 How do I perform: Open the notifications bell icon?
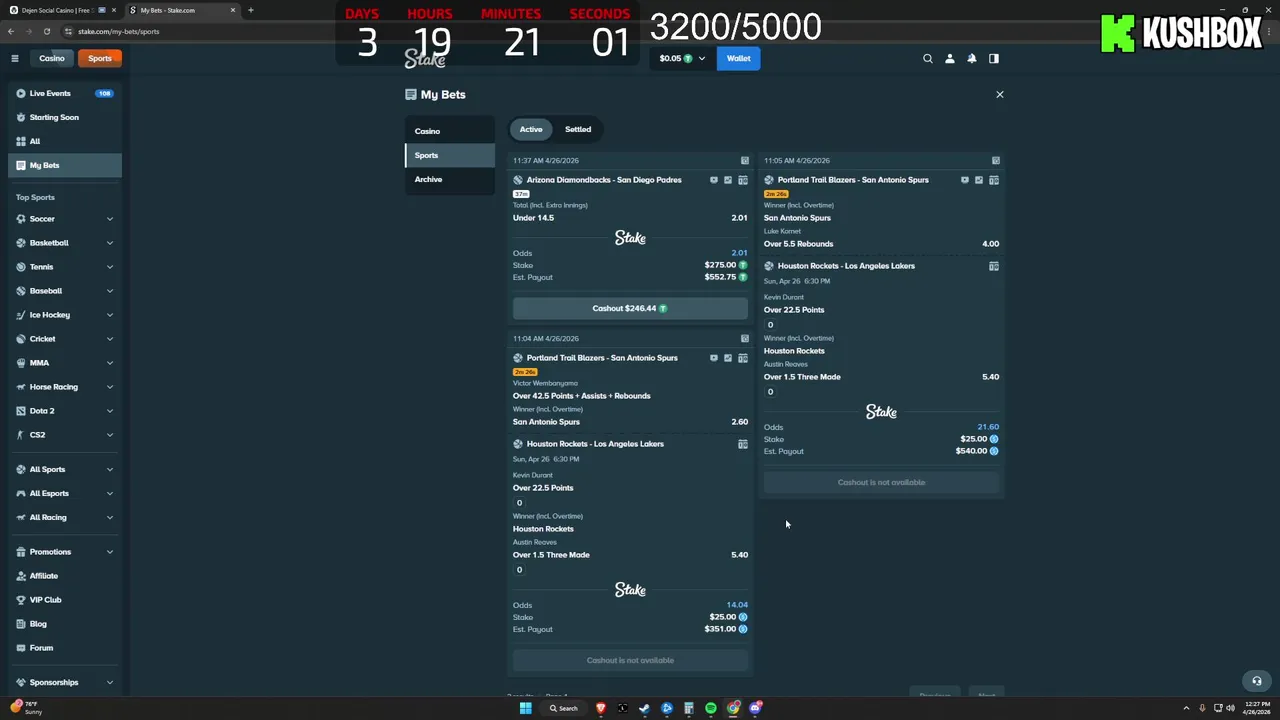(972, 58)
